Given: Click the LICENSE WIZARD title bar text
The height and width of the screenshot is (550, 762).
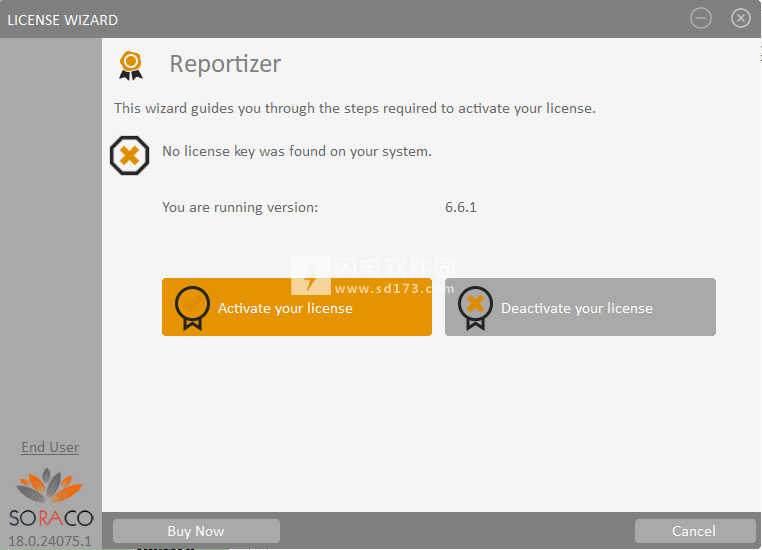Looking at the screenshot, I should 63,20.
